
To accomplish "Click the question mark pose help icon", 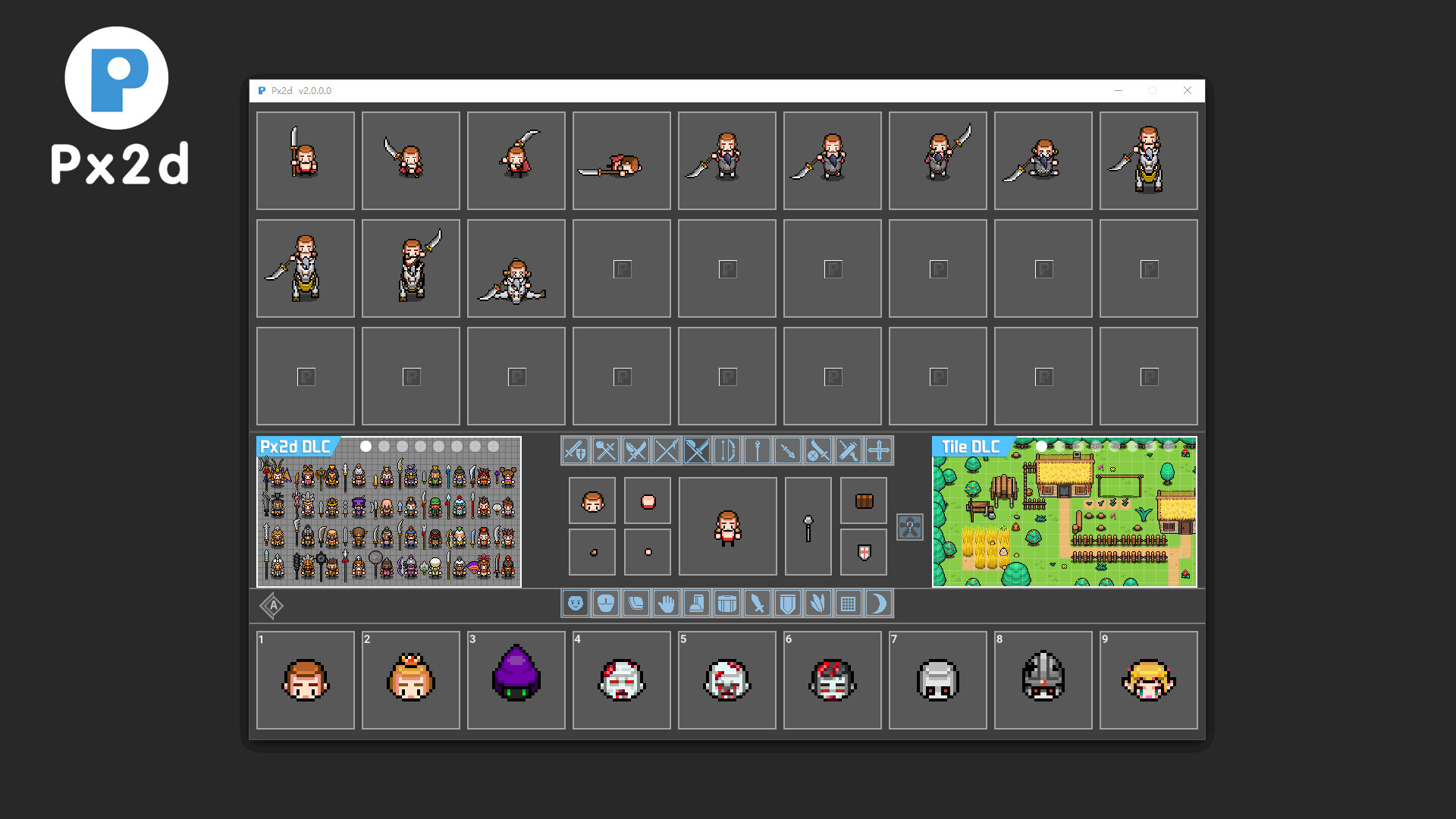I will tap(909, 527).
